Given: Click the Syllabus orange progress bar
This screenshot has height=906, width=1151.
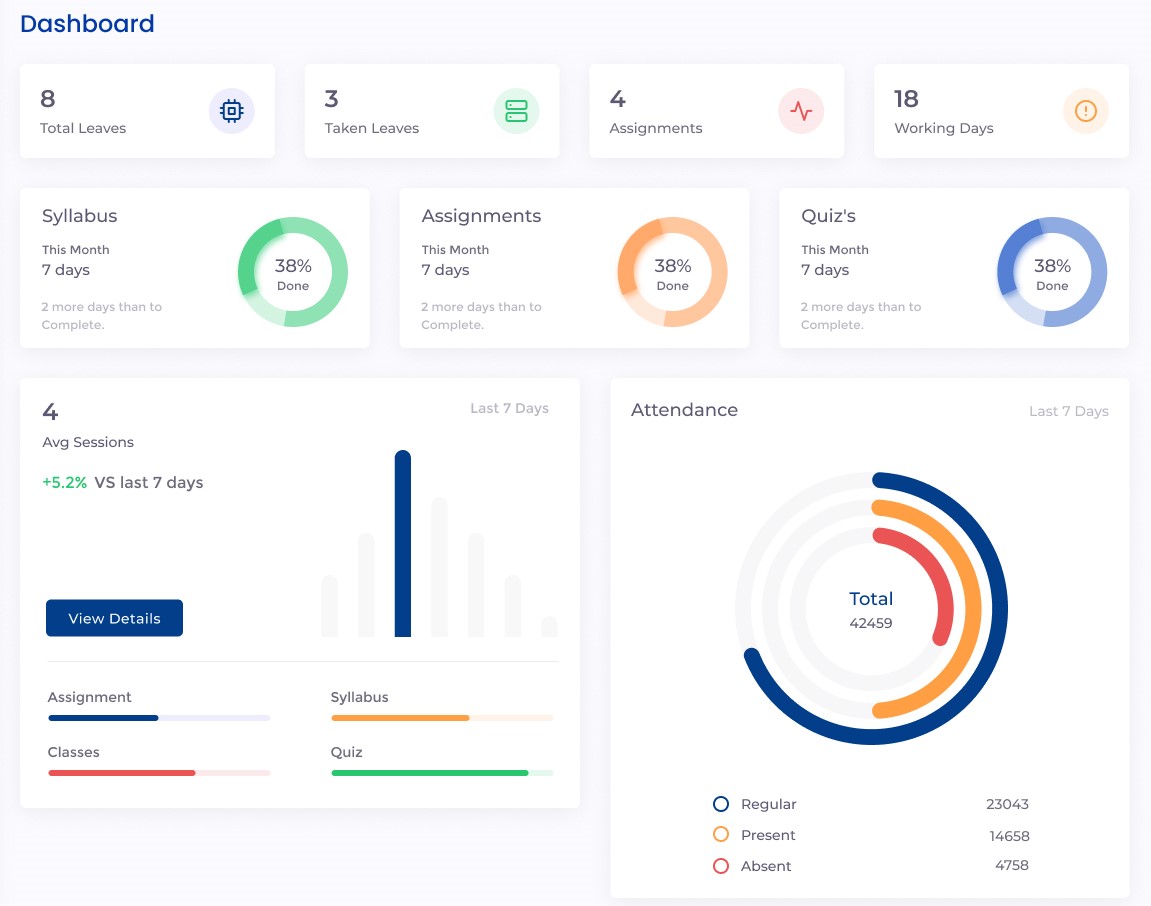Looking at the screenshot, I should pos(441,718).
